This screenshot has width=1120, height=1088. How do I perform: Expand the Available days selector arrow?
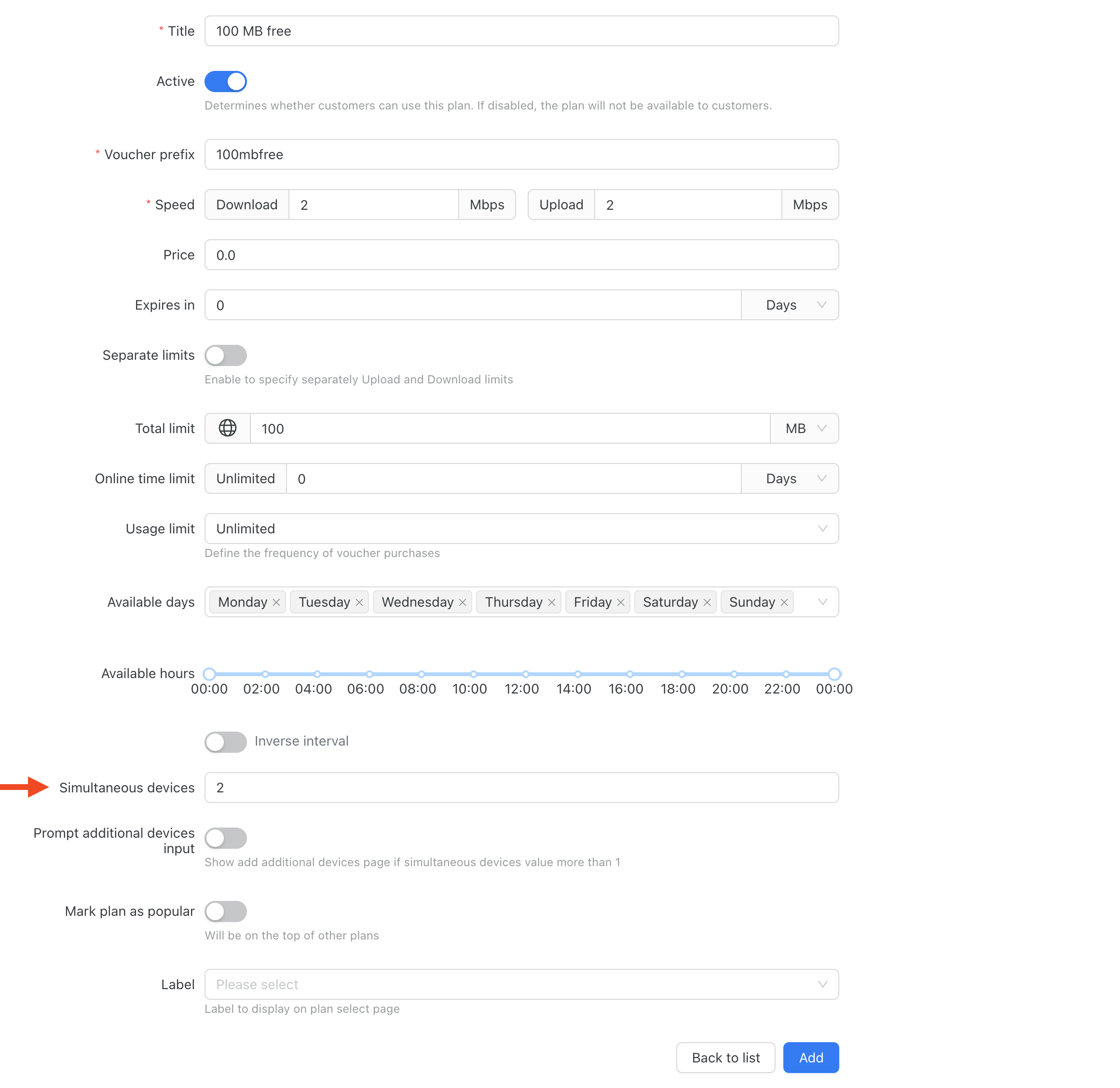pos(822,602)
